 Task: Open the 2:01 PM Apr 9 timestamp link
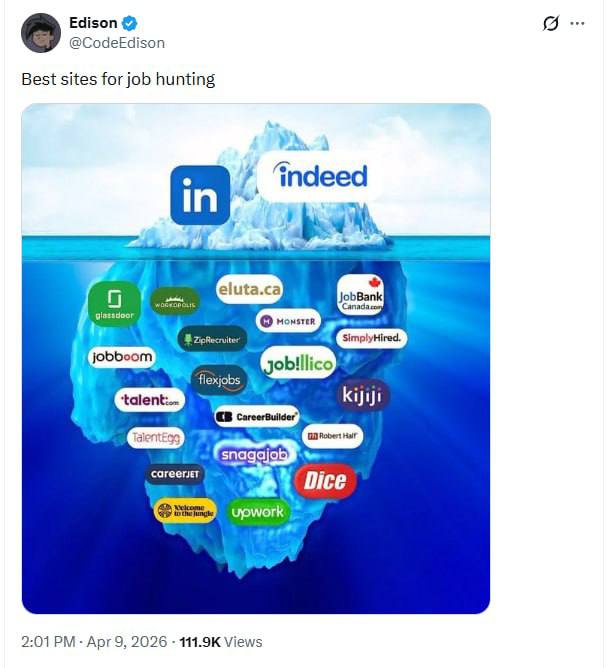[92, 642]
